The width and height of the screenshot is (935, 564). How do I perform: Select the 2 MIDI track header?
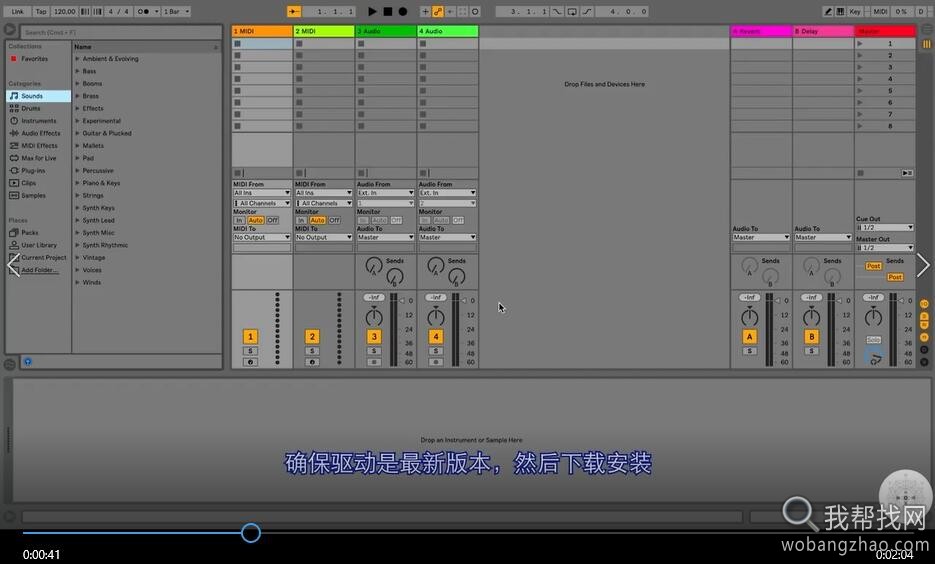[324, 31]
